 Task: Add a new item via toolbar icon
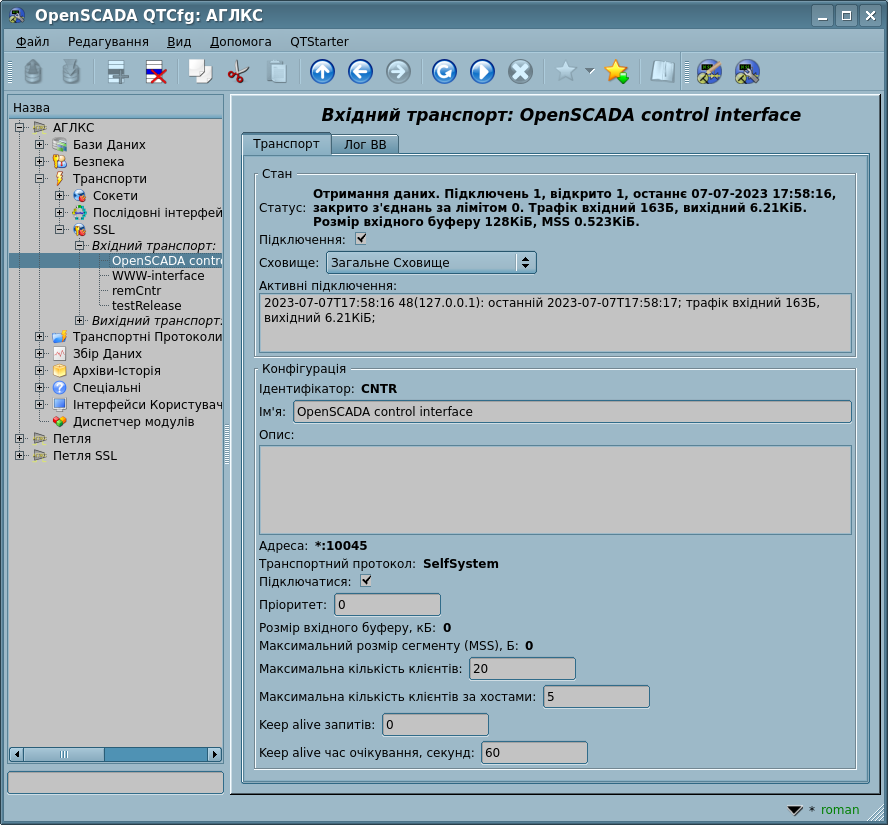pos(118,72)
